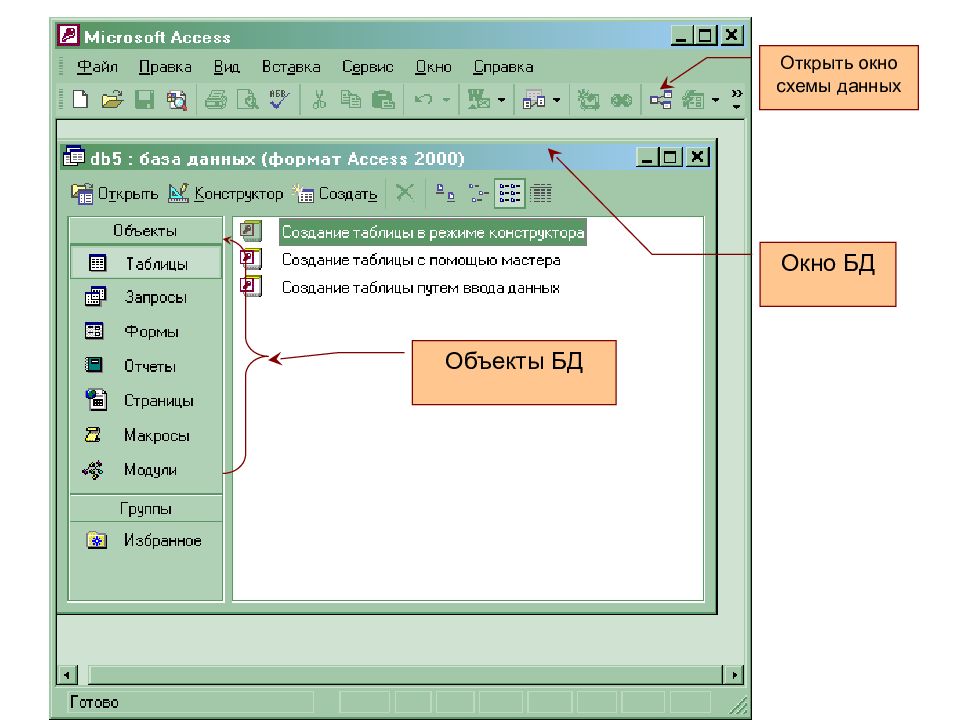This screenshot has width=960, height=720.
Task: Open the Окно menu
Action: click(x=433, y=67)
